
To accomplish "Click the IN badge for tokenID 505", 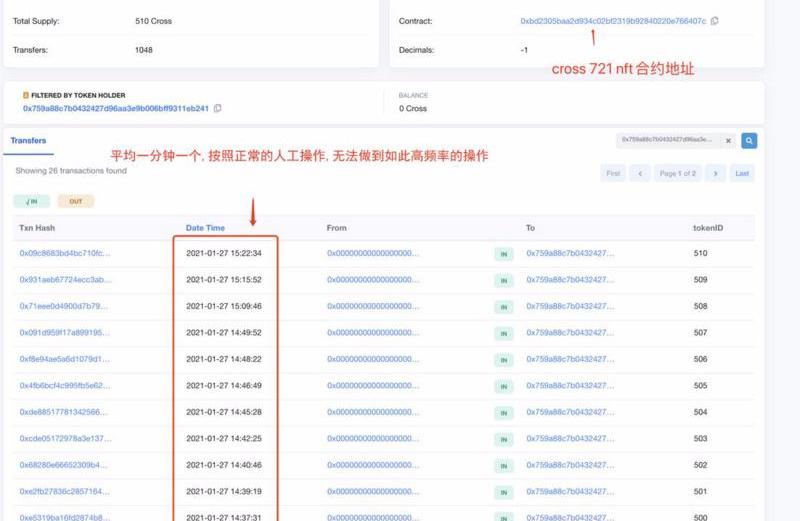I will coord(504,386).
